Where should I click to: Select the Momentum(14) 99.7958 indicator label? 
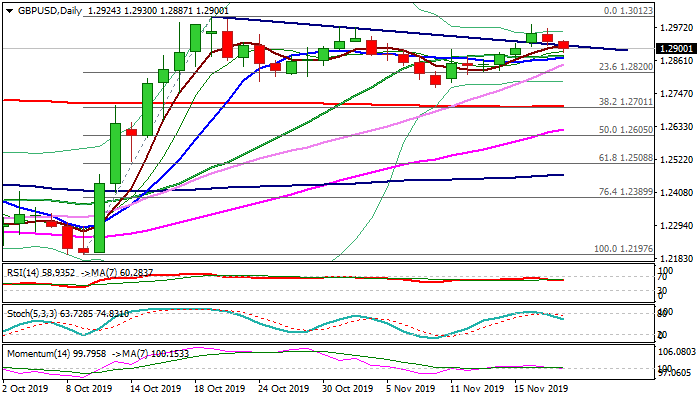(57, 354)
